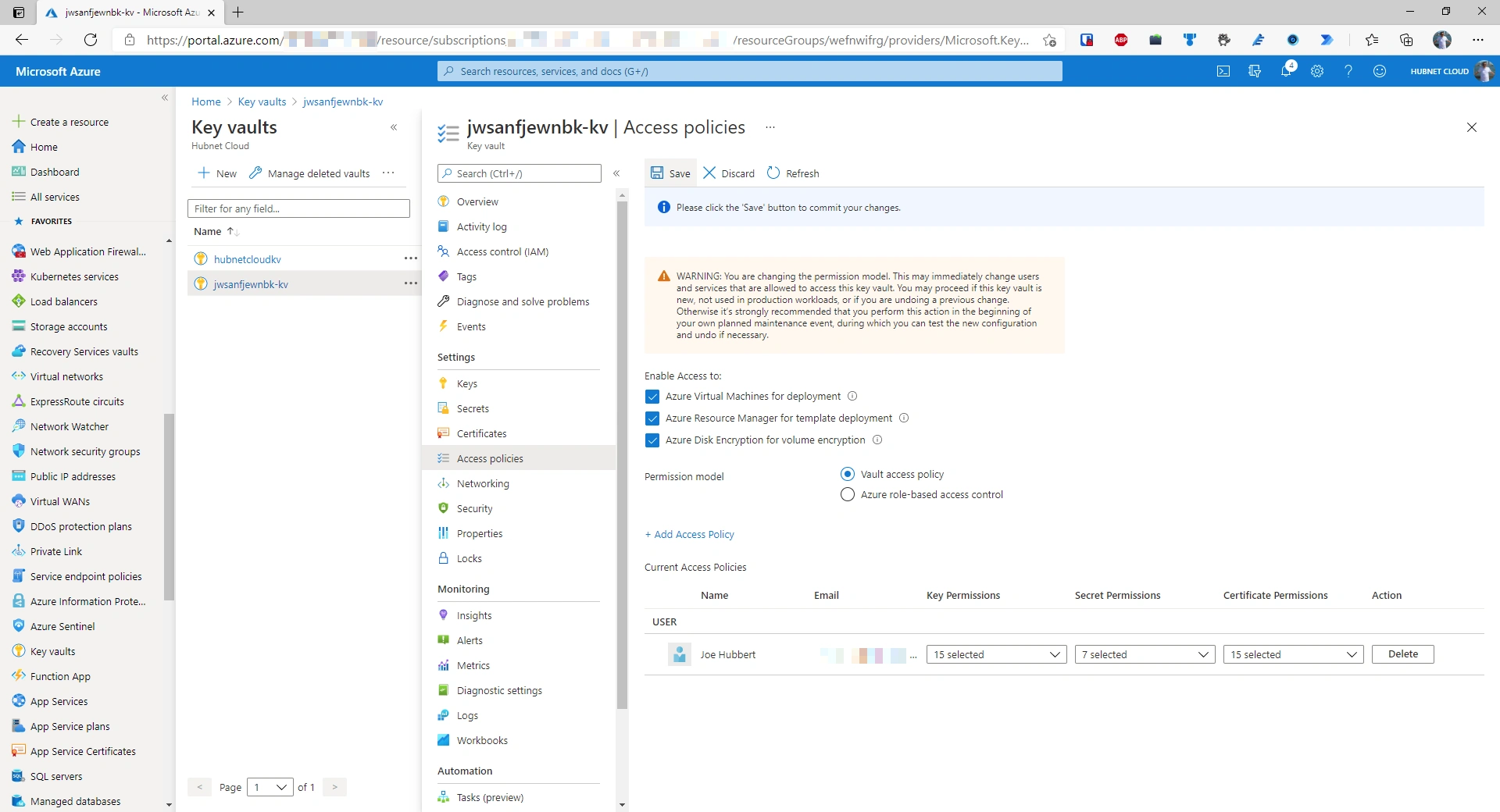Info icon beside Azure Resource Manager deployment
Screen dimensions: 1500x812
[x=904, y=418]
